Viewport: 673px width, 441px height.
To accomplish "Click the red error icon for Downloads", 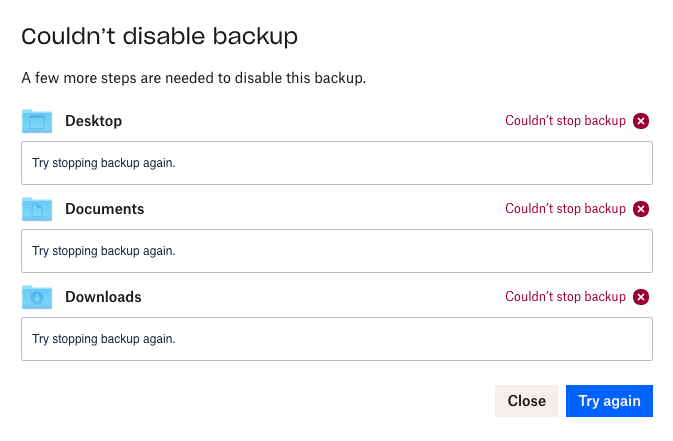I will 641,297.
